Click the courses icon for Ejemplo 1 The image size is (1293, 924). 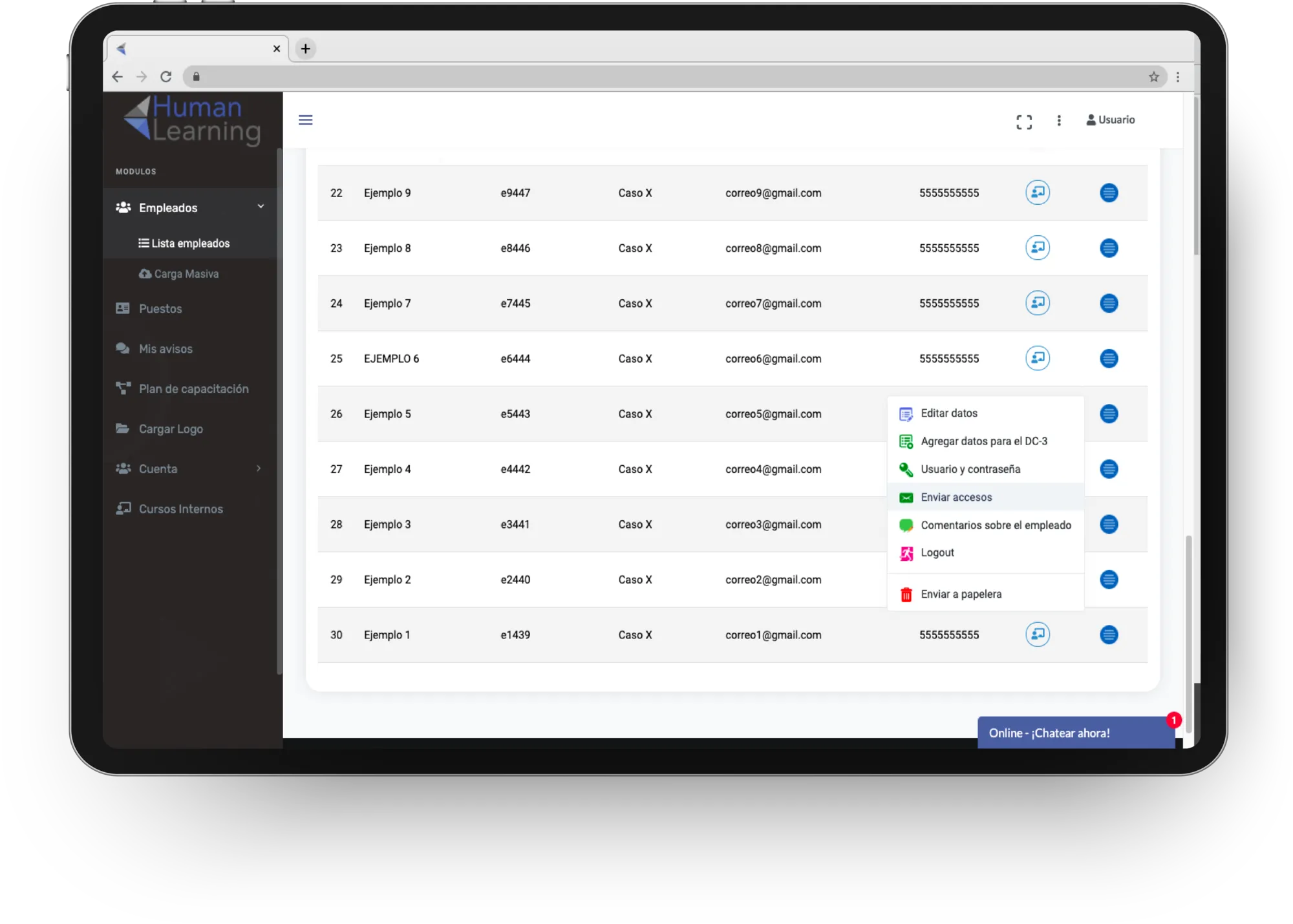[x=1038, y=635]
